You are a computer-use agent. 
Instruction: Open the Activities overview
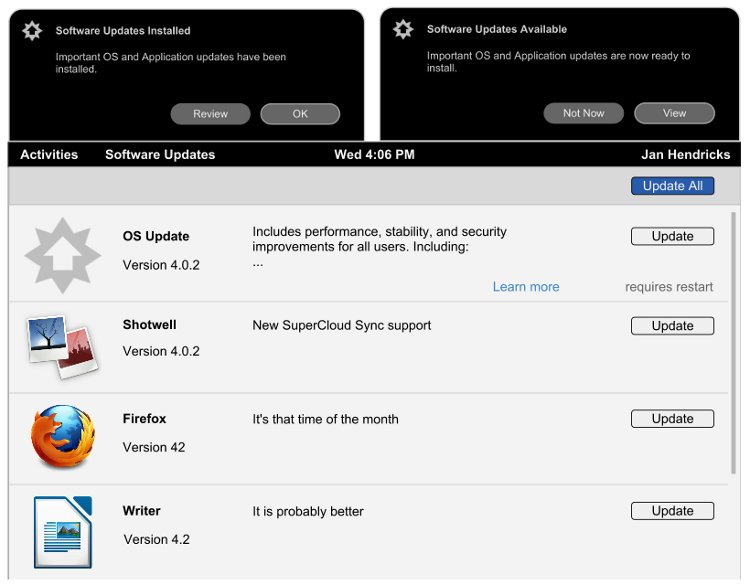tap(49, 155)
